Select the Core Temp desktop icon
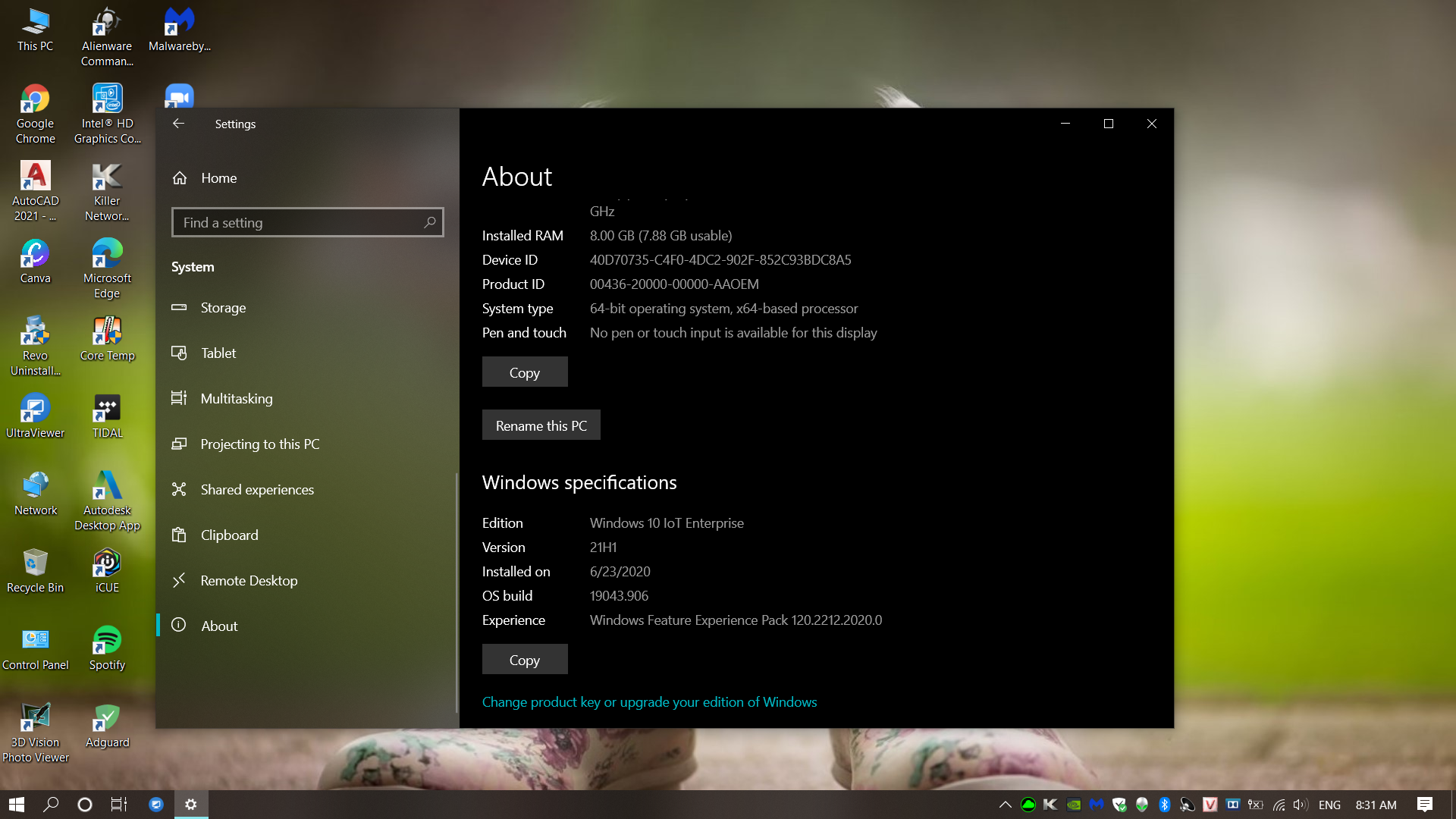1456x819 pixels. click(x=107, y=339)
